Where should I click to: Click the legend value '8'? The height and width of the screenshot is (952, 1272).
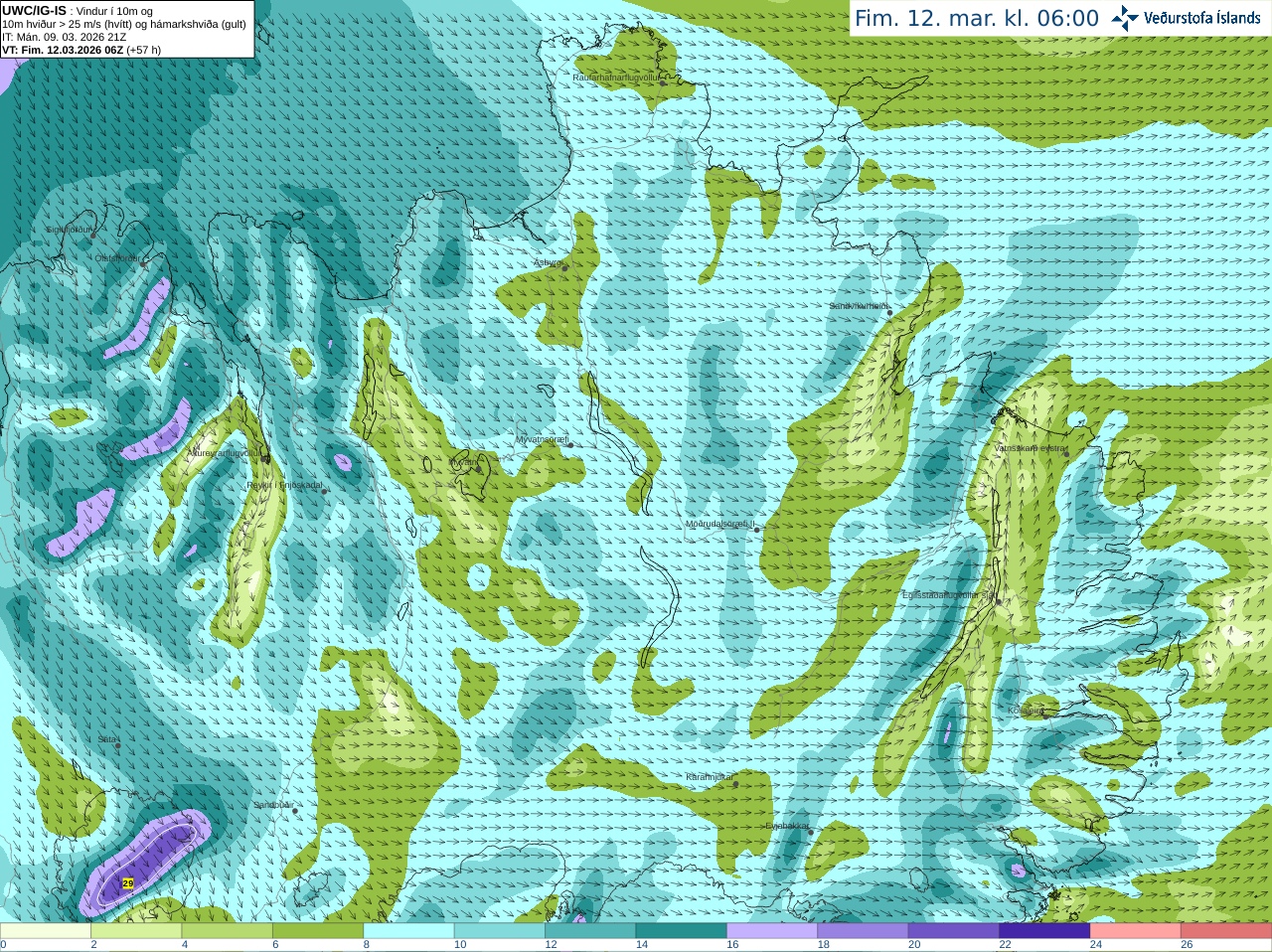click(x=367, y=944)
